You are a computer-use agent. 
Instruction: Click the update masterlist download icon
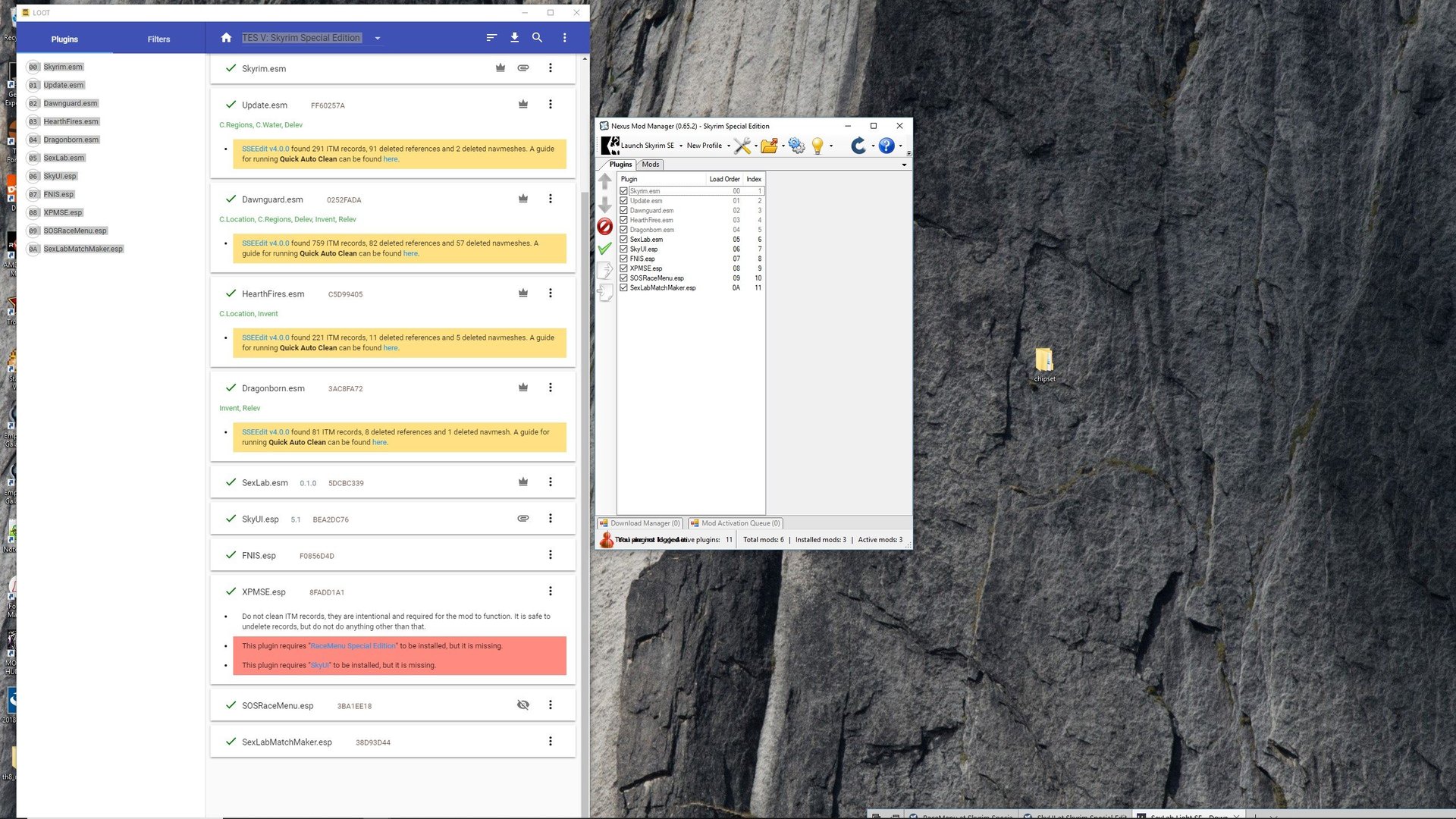514,38
